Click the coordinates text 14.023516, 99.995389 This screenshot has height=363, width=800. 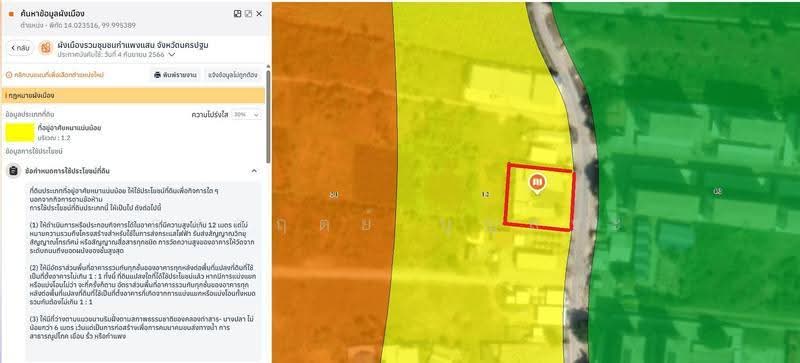click(x=100, y=25)
